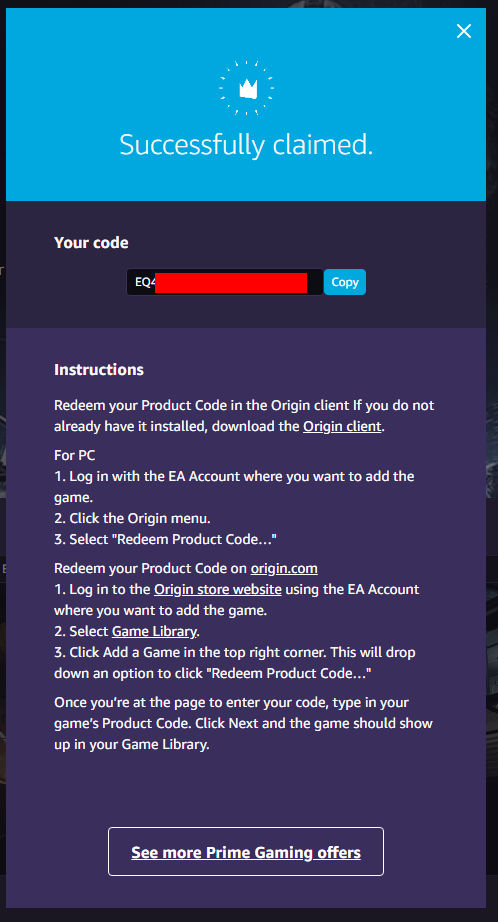This screenshot has width=498, height=922.
Task: Click the step Click the Origin menu
Action: click(x=132, y=519)
